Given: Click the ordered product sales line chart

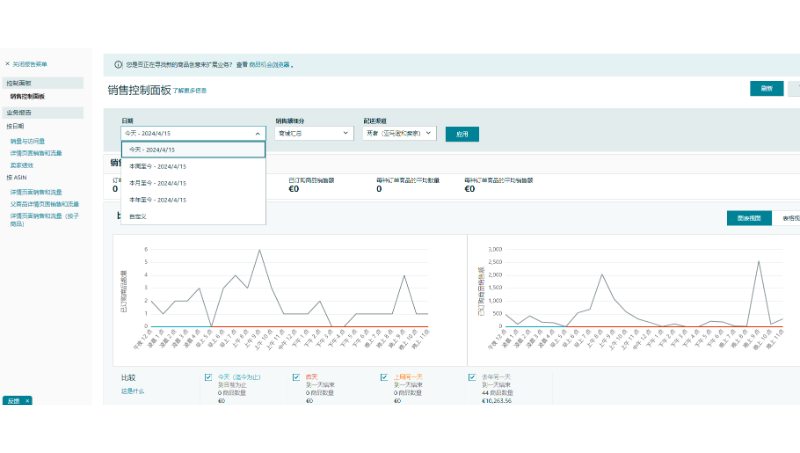Looking at the screenshot, I should (x=643, y=288).
